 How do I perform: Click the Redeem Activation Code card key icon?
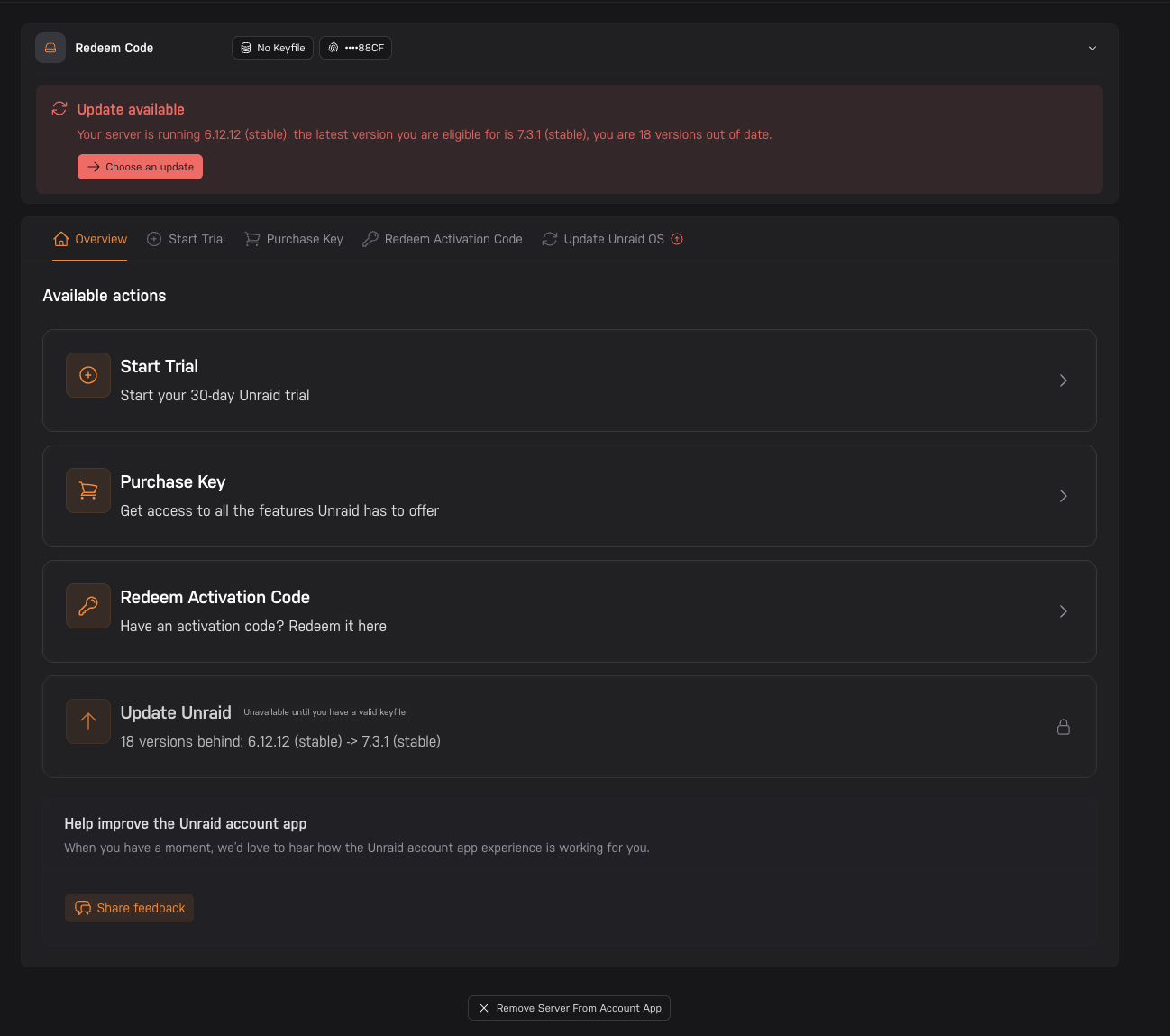[x=88, y=606]
